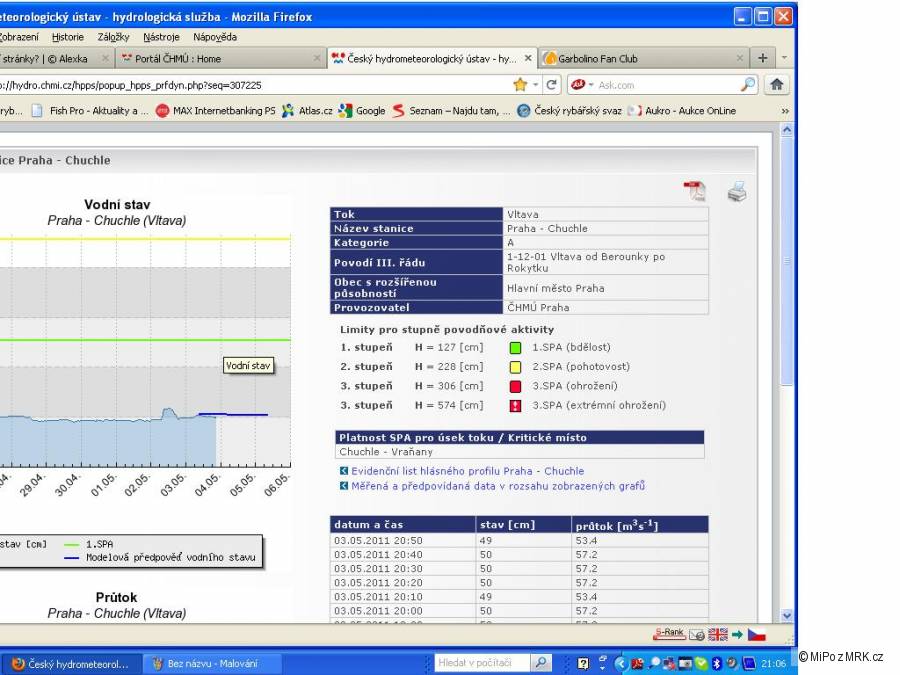The width and height of the screenshot is (900, 675).
Task: Open Měřená a předpovídaná data link
Action: 498,486
